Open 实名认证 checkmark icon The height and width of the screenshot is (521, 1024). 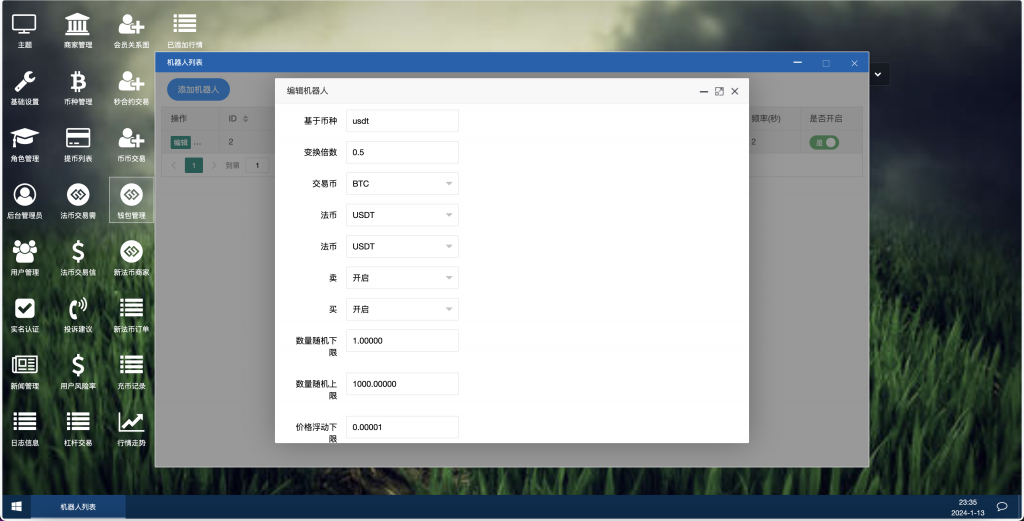tap(25, 313)
